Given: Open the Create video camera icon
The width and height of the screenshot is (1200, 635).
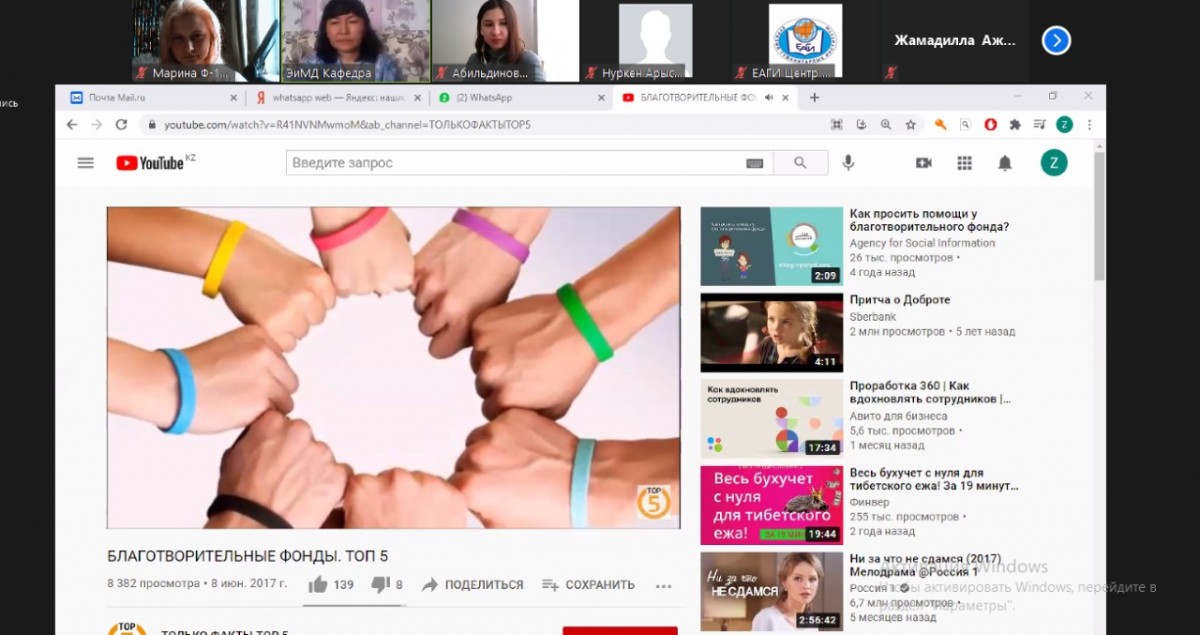Looking at the screenshot, I should [x=923, y=163].
